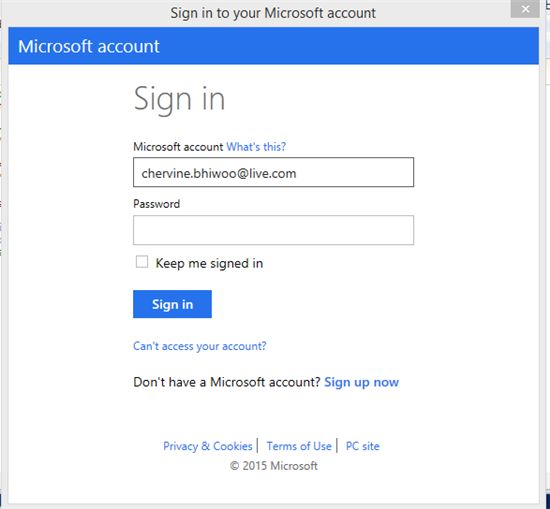Click the "Password" field label
This screenshot has width=550, height=509.
(156, 204)
